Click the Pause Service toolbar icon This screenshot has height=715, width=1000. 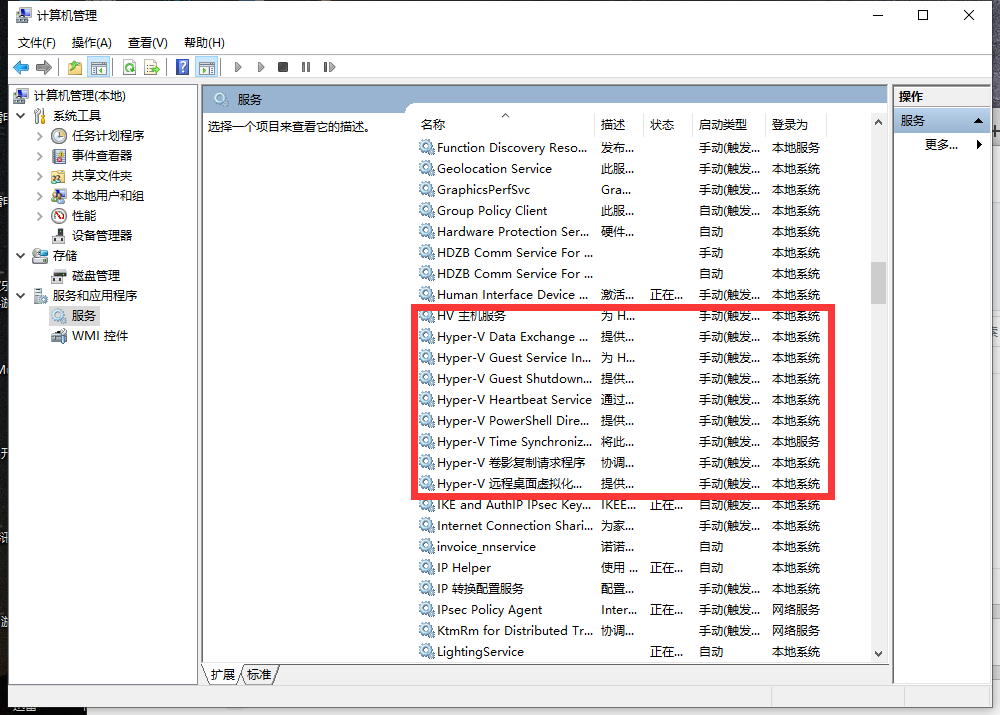tap(306, 67)
